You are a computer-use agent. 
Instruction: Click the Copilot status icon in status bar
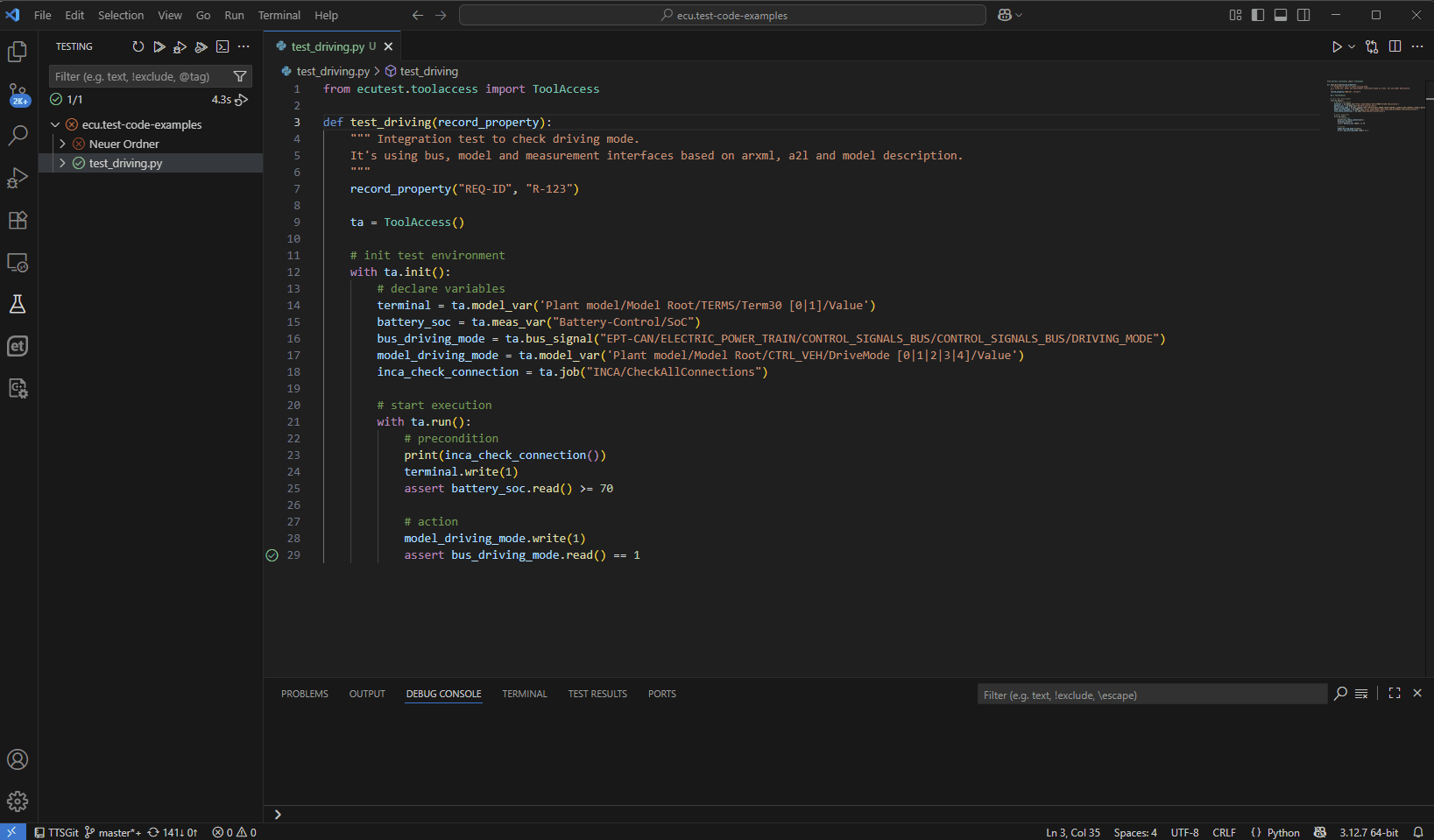pos(1320,832)
